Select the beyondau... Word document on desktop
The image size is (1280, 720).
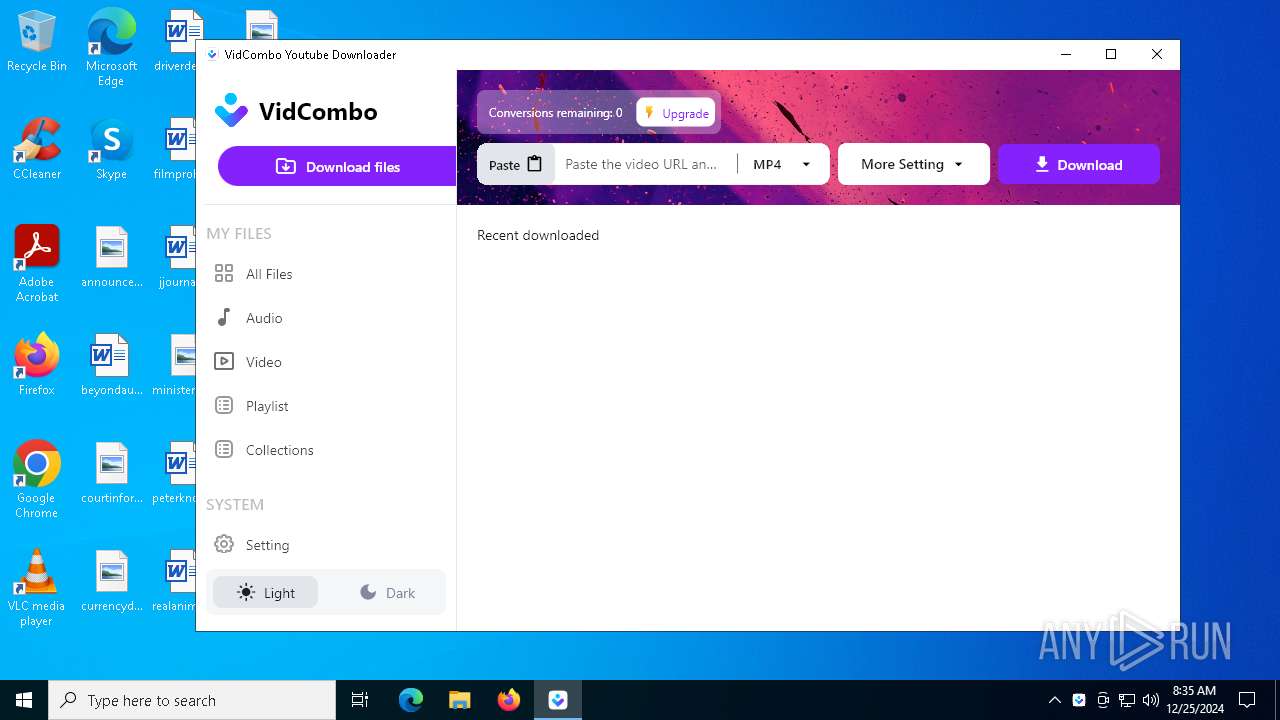111,365
